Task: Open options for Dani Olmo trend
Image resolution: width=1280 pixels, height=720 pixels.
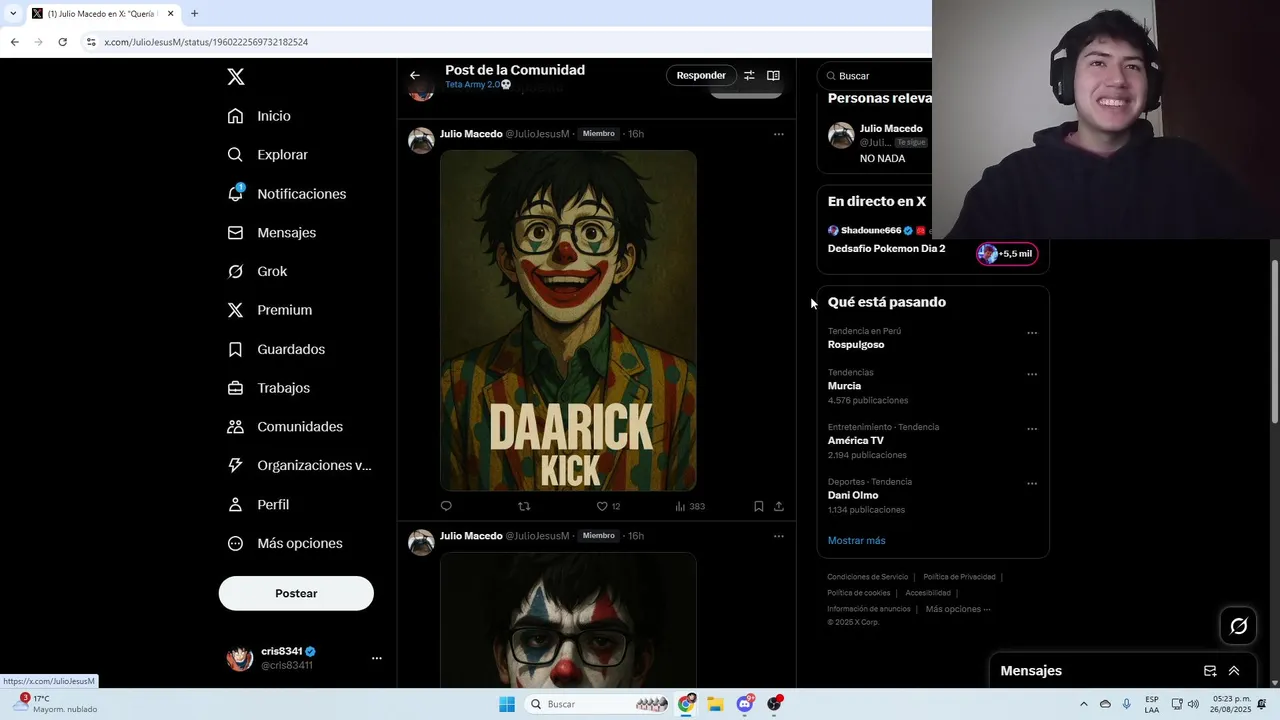Action: coord(1032,484)
